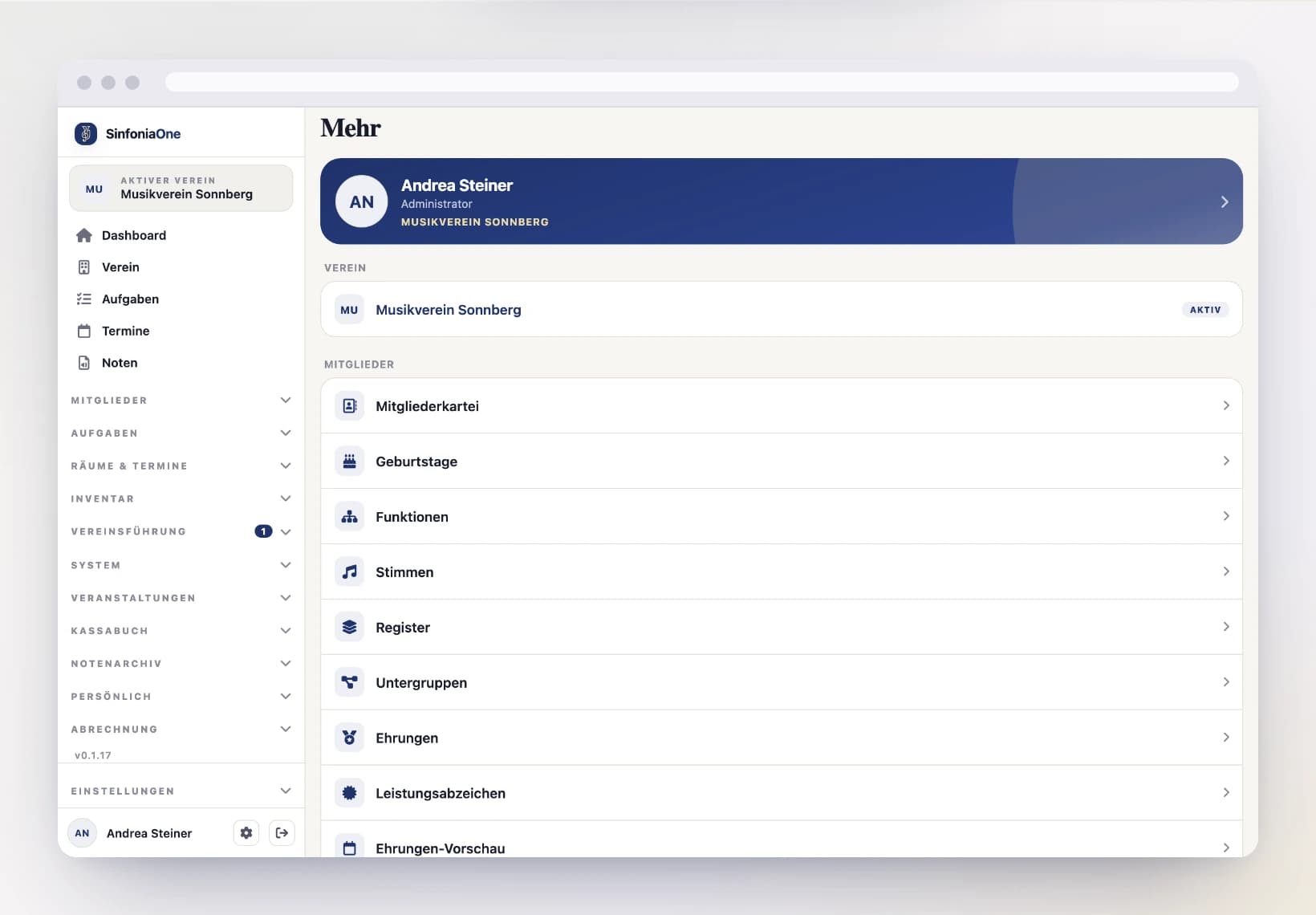
Task: Open the Aufgaben menu item
Action: click(181, 299)
